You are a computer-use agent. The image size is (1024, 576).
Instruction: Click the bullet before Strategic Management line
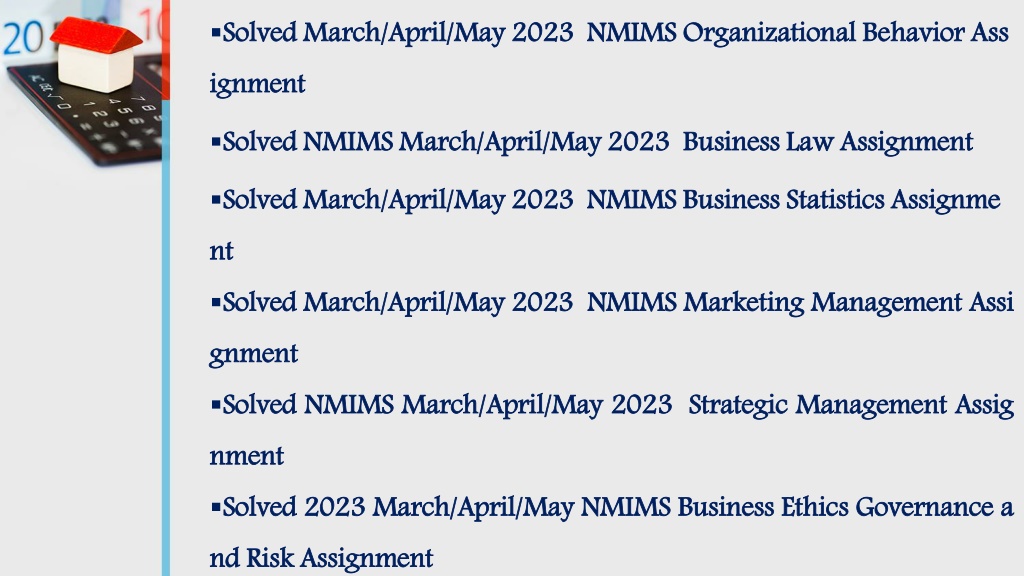216,404
